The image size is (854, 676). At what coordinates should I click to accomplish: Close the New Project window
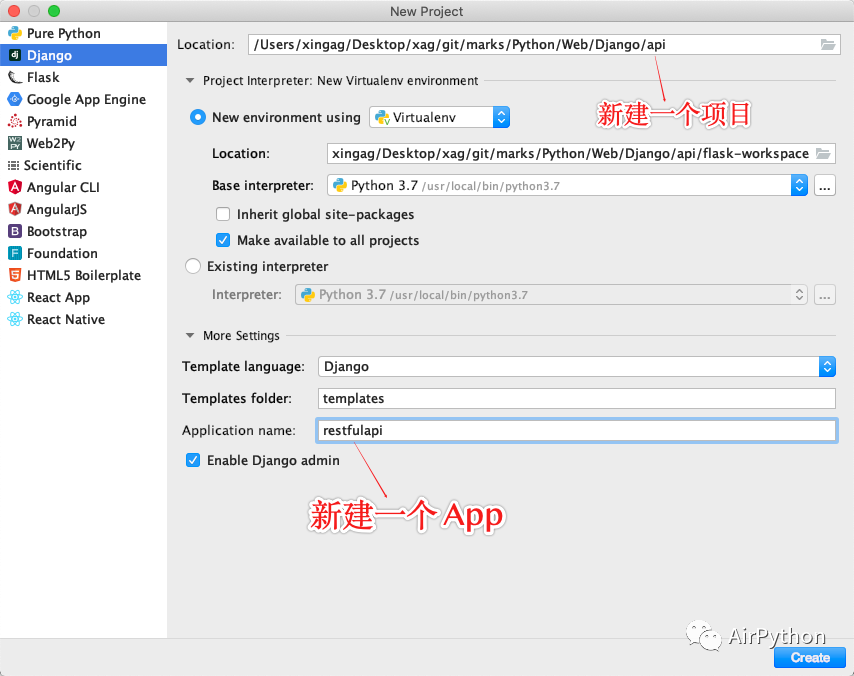coord(14,10)
